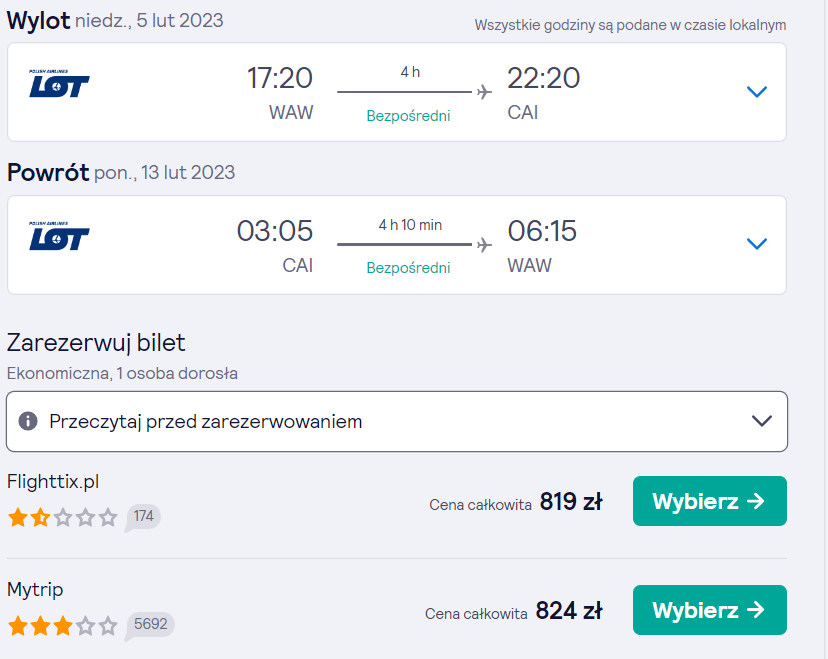828x659 pixels.
Task: Open the 5692 reviews bubble for Mytrip
Action: [x=150, y=626]
